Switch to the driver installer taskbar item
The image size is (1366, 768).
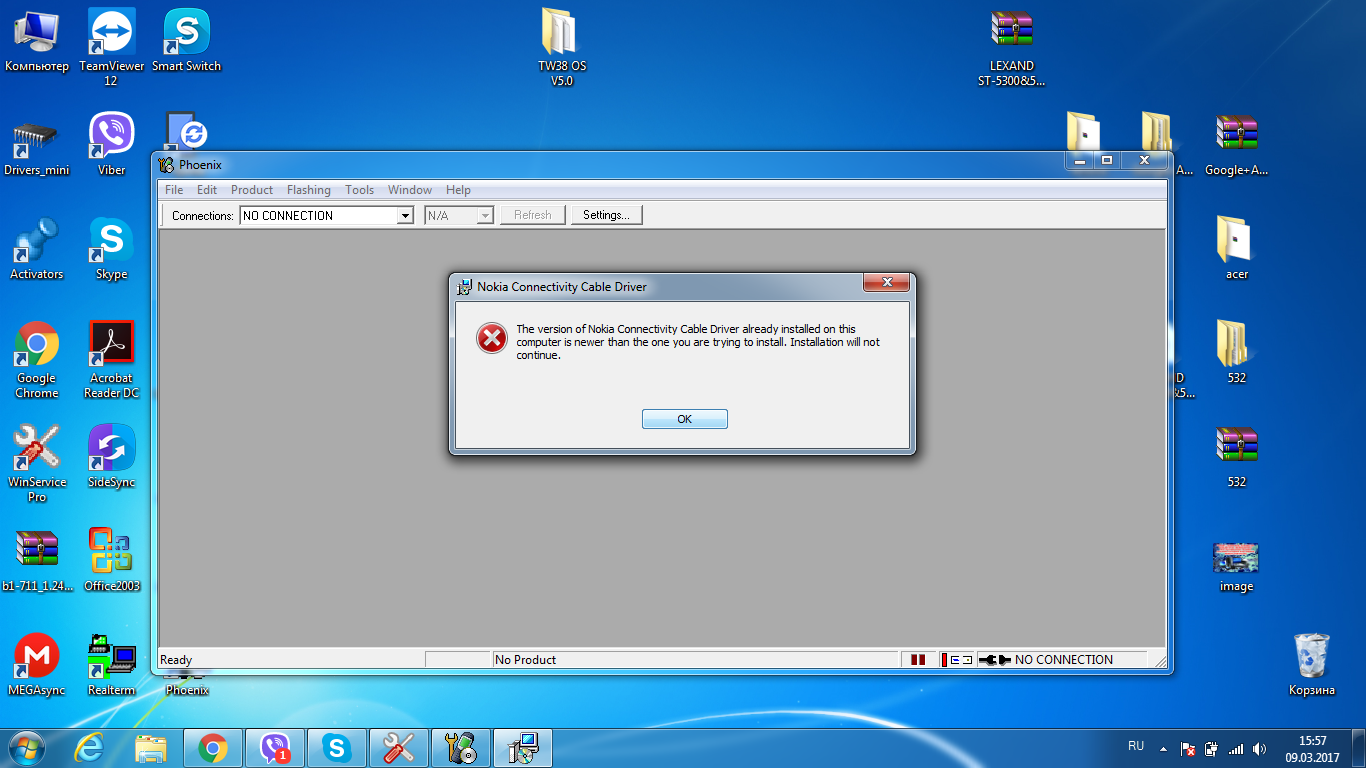point(522,747)
